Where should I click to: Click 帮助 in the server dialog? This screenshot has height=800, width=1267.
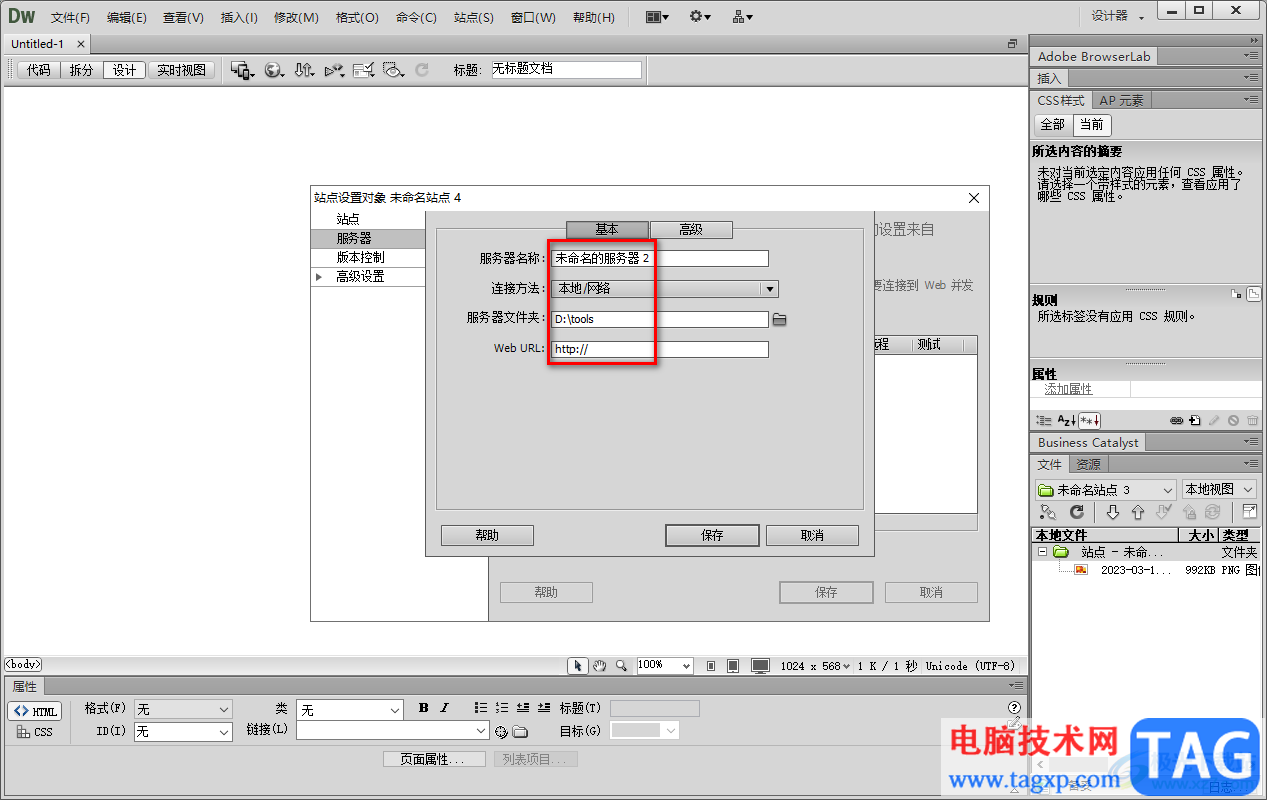tap(487, 535)
